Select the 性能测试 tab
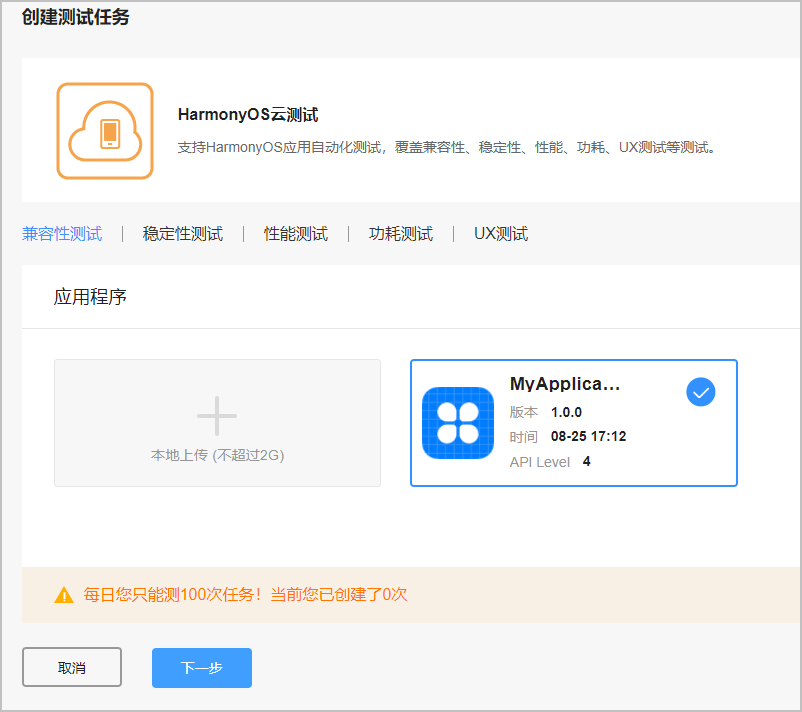Screen dimensions: 802x712 [x=296, y=234]
